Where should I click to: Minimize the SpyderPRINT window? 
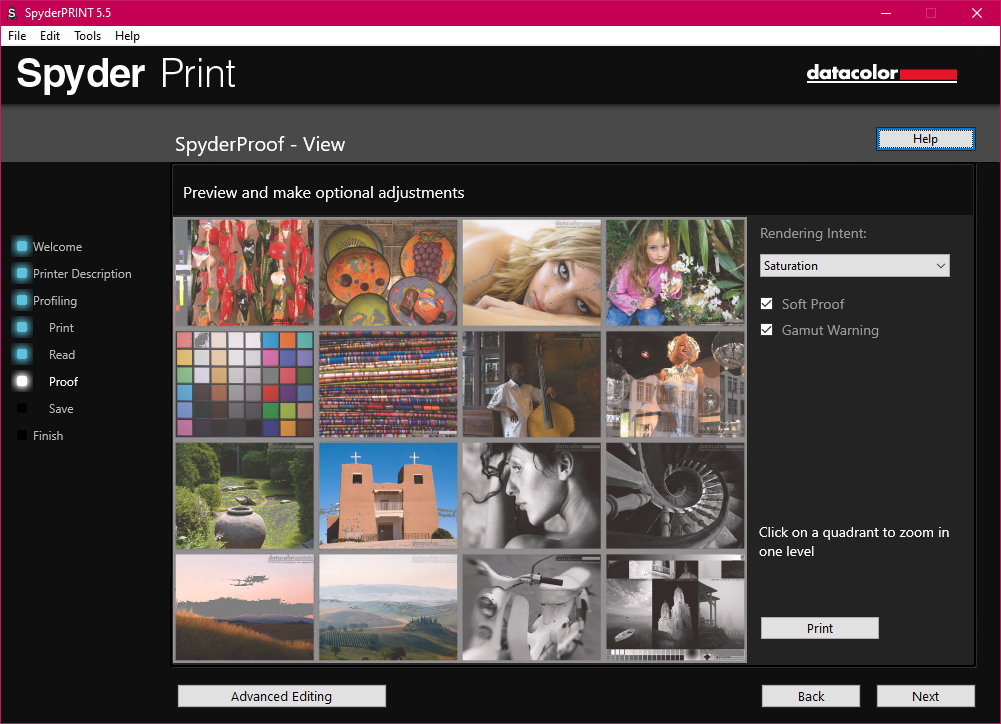[886, 13]
